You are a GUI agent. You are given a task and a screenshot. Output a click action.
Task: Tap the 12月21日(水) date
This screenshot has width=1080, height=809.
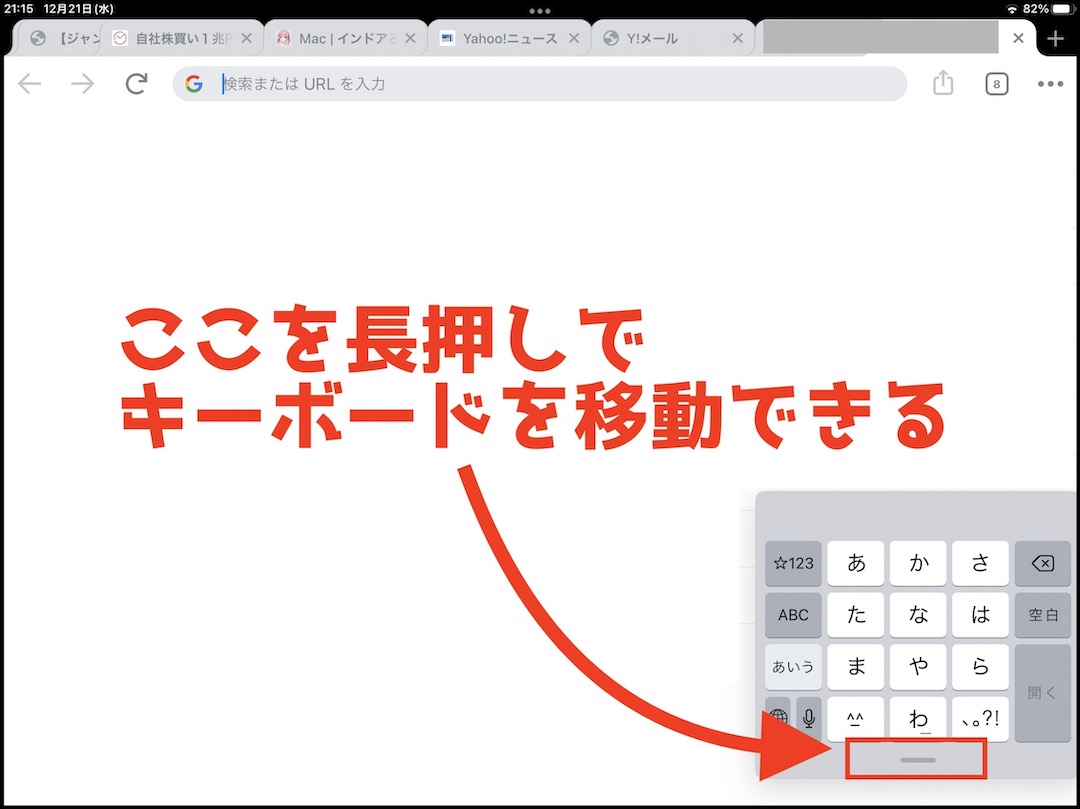pos(77,10)
